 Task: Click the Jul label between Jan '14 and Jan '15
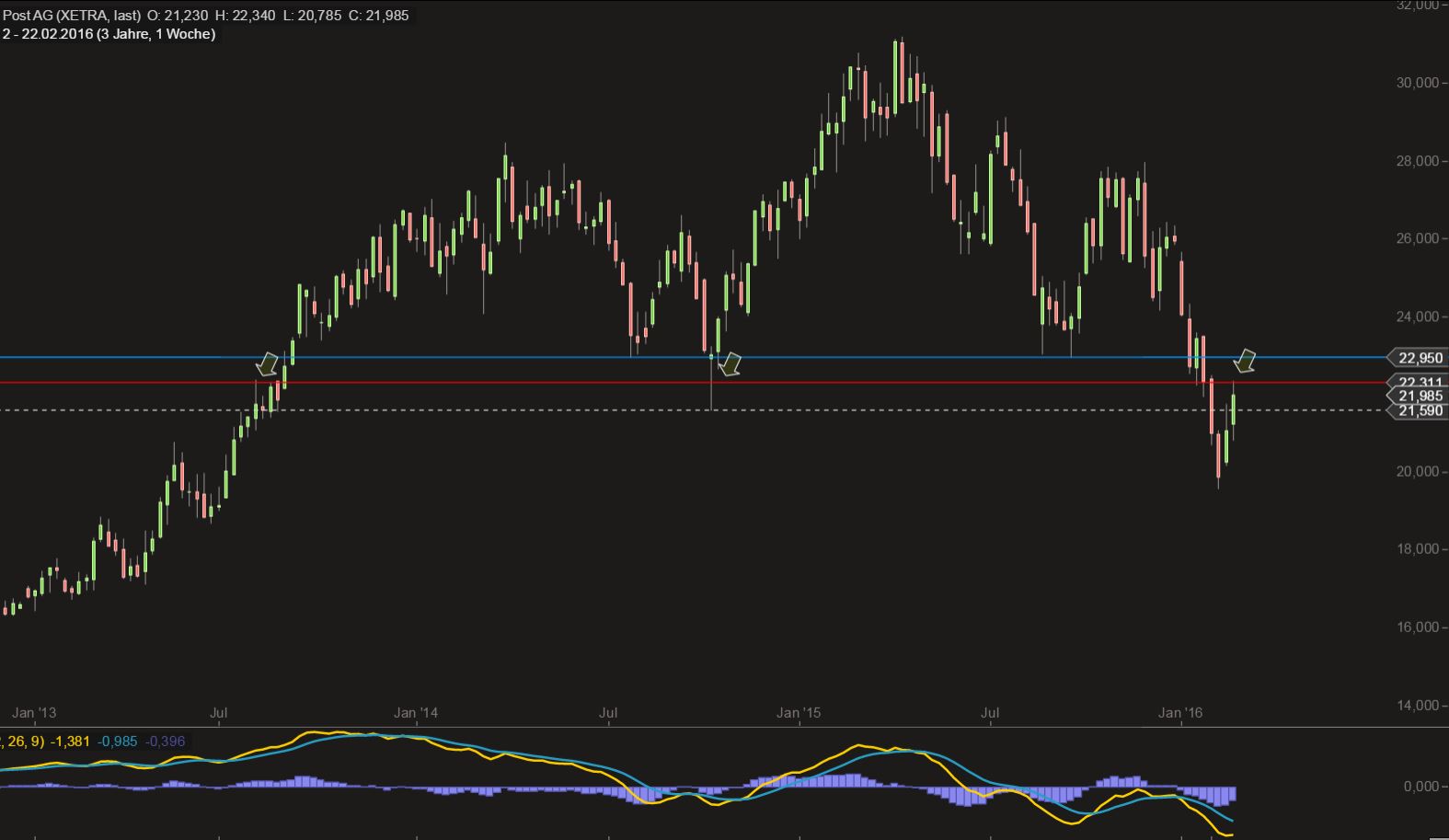[607, 712]
